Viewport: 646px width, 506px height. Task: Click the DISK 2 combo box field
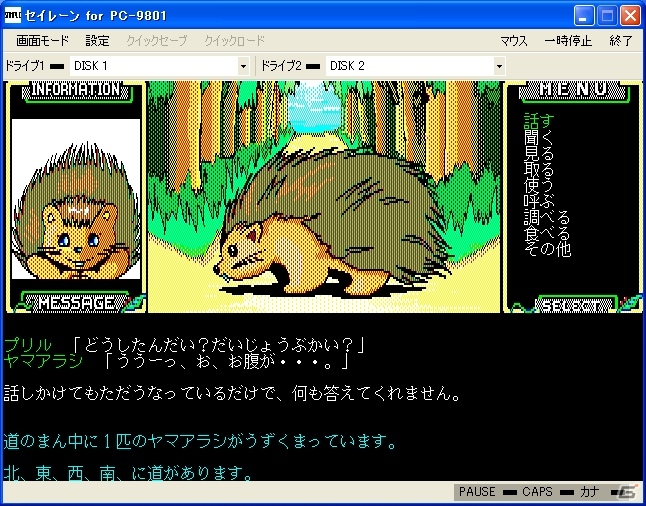pyautogui.click(x=416, y=66)
